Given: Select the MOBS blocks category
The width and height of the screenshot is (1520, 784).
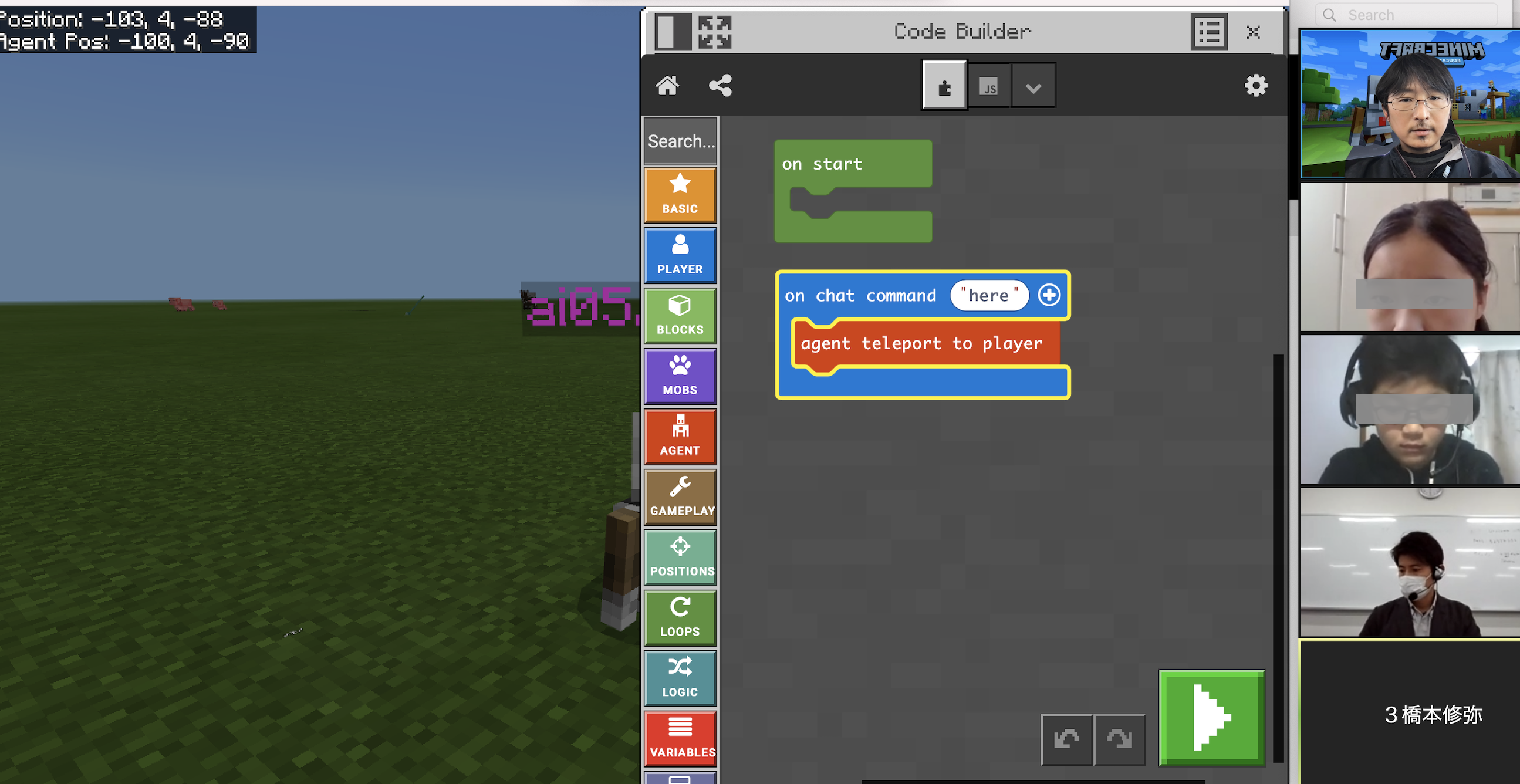Looking at the screenshot, I should point(680,373).
